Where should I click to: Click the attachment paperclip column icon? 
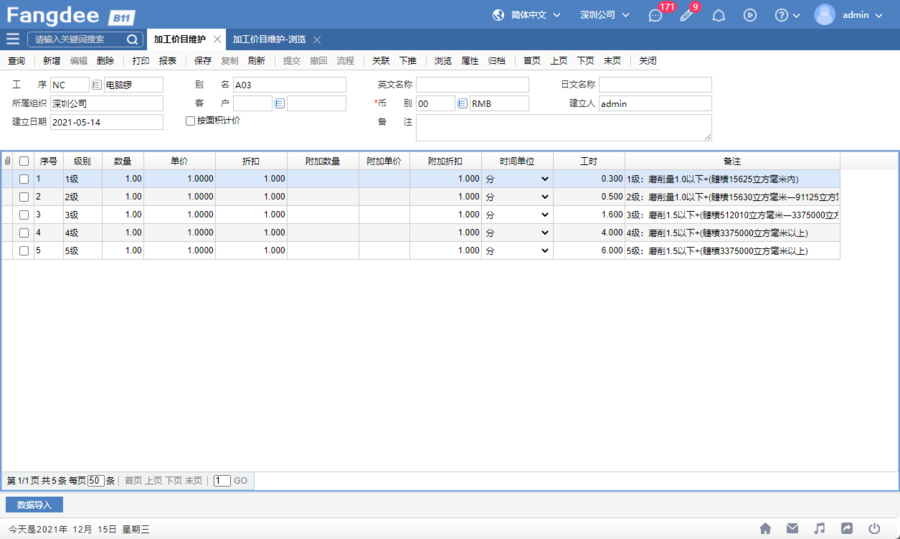(7, 161)
